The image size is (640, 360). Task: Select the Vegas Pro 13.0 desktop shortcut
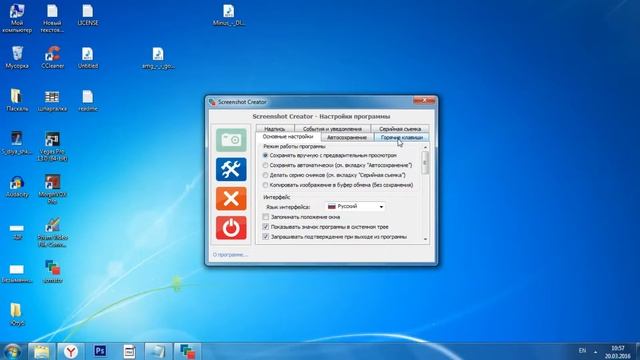pyautogui.click(x=52, y=147)
